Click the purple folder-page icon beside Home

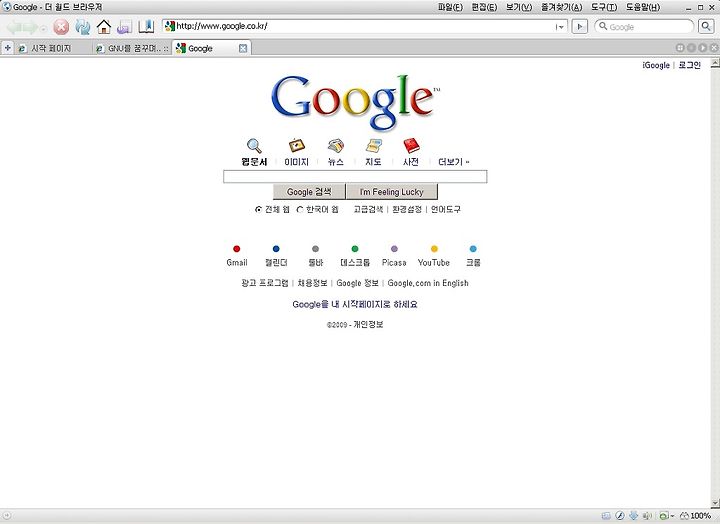click(x=124, y=27)
